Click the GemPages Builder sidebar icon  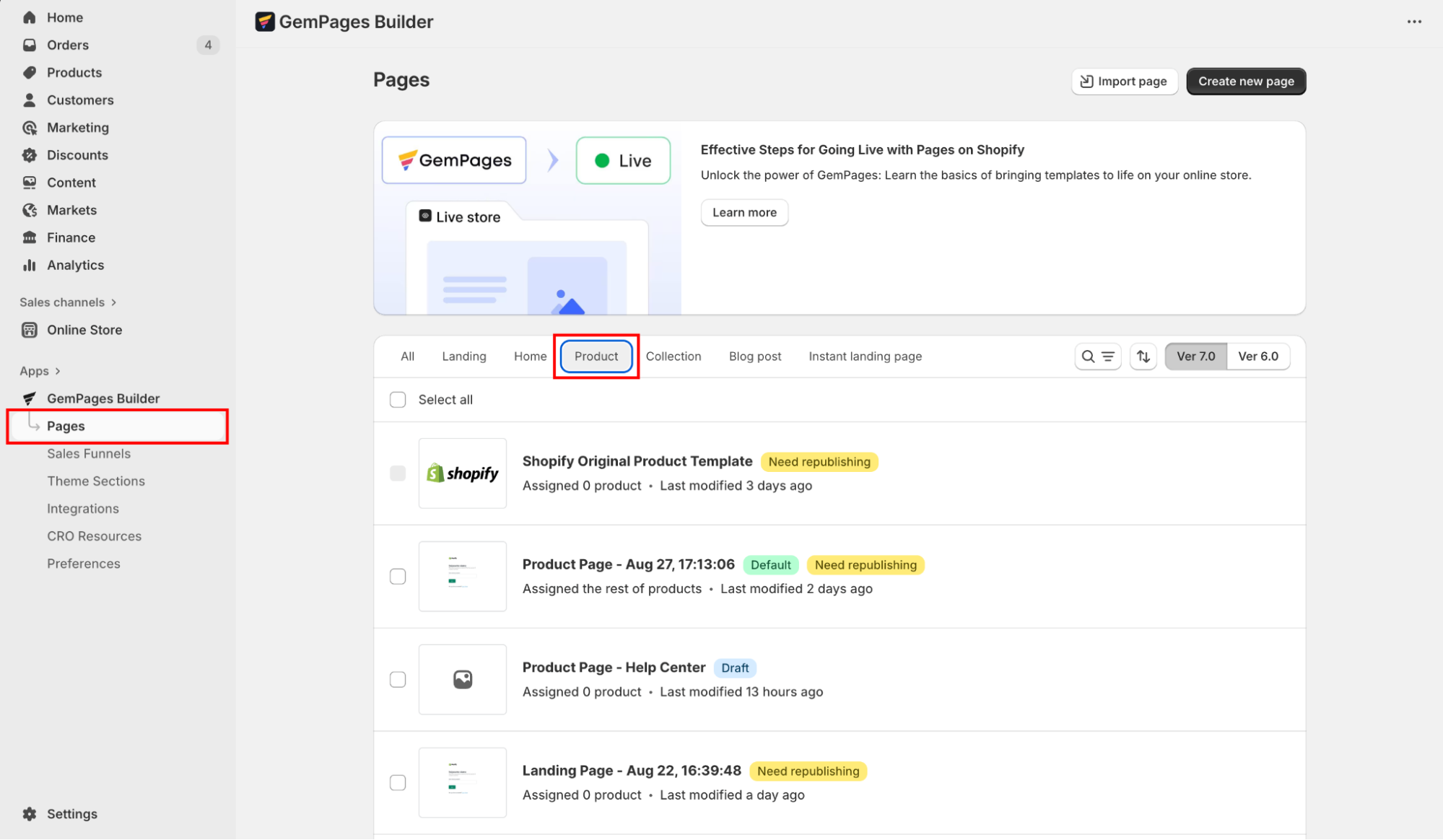click(x=30, y=398)
